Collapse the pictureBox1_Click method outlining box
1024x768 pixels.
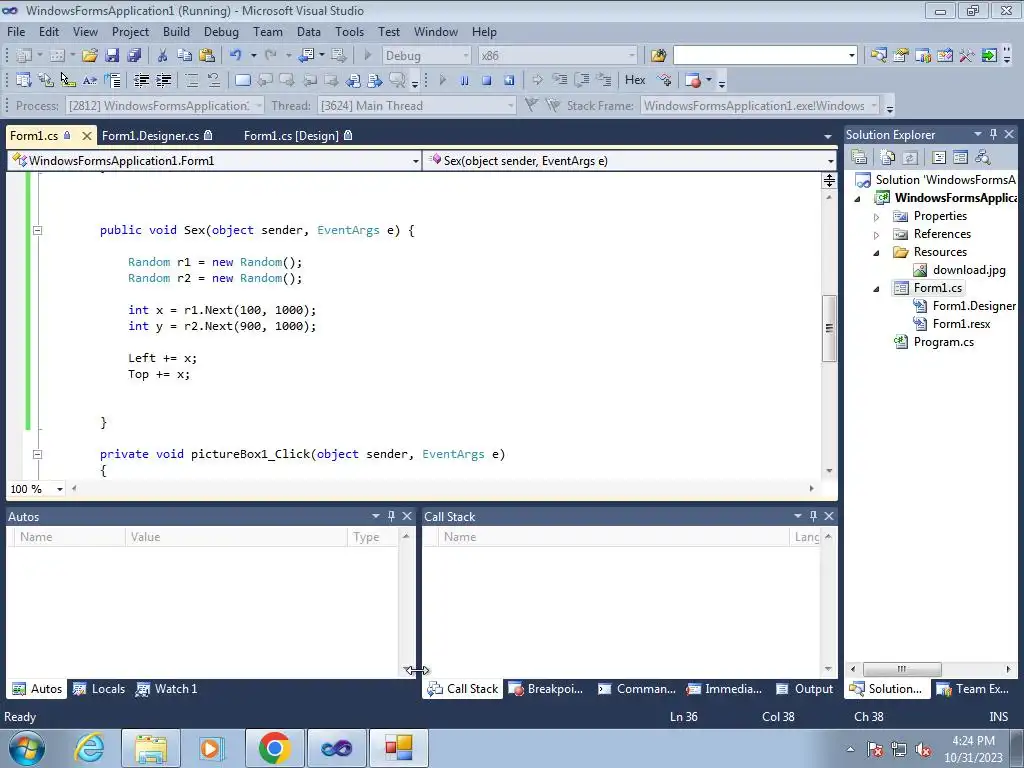(37, 454)
